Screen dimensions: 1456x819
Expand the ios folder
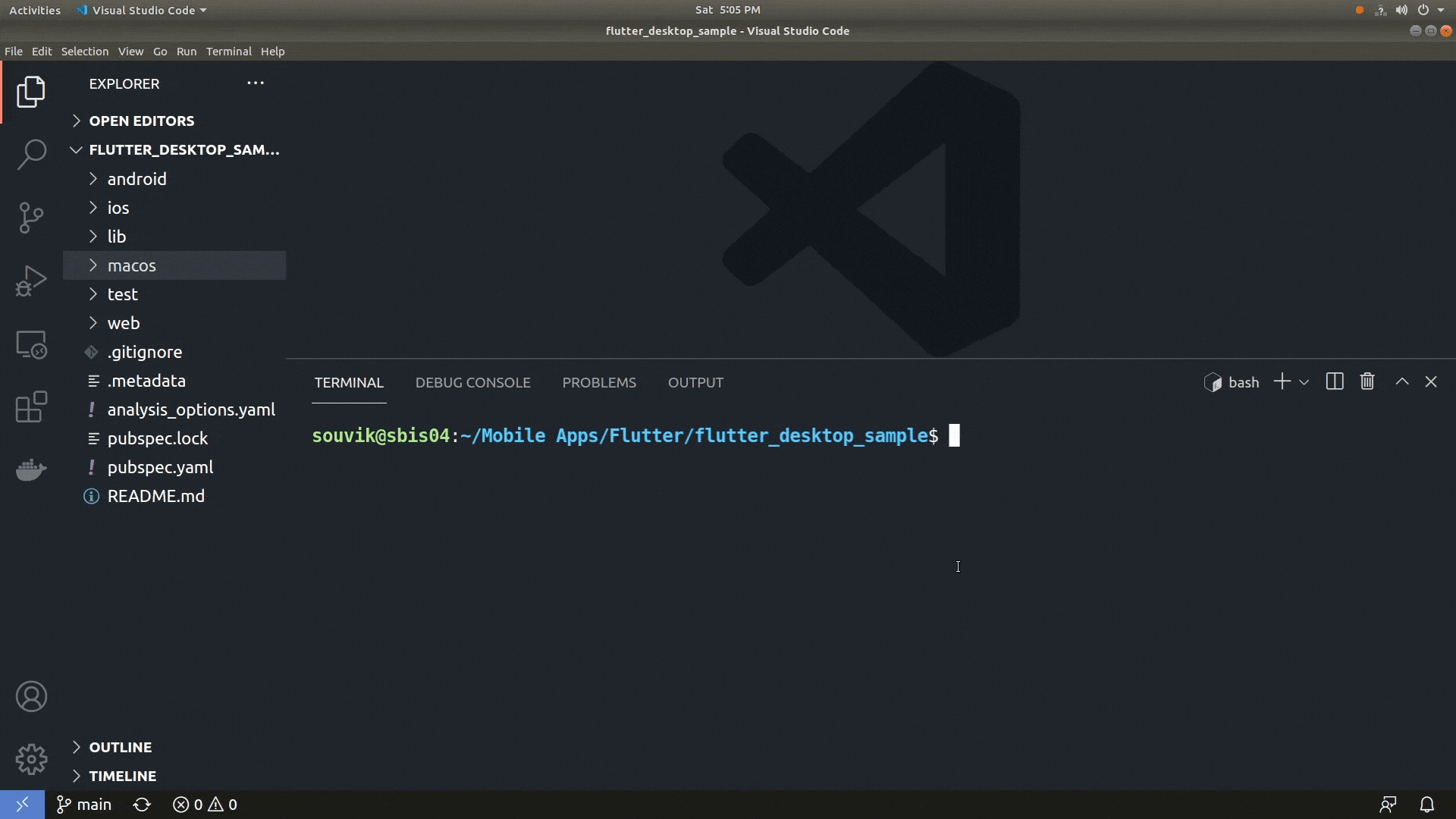click(x=174, y=208)
